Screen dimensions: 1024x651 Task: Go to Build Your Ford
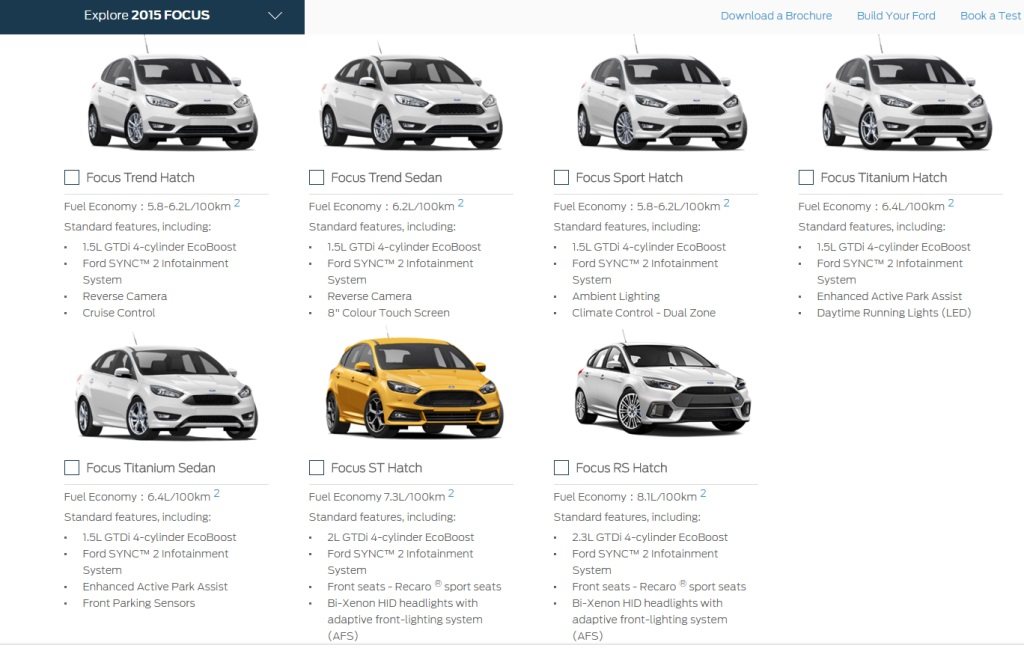896,16
